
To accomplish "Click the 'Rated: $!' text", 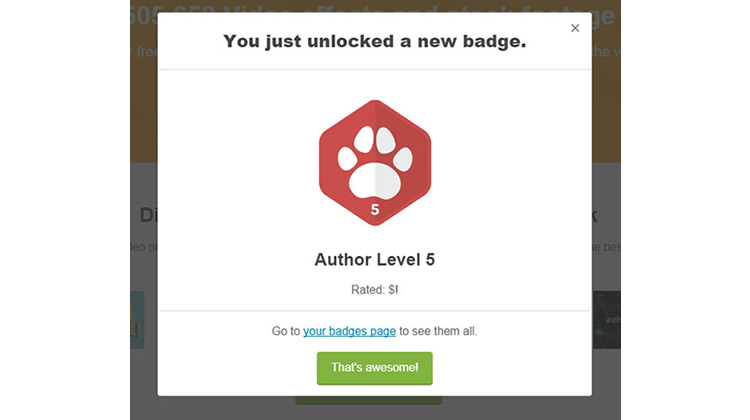I will pos(374,290).
